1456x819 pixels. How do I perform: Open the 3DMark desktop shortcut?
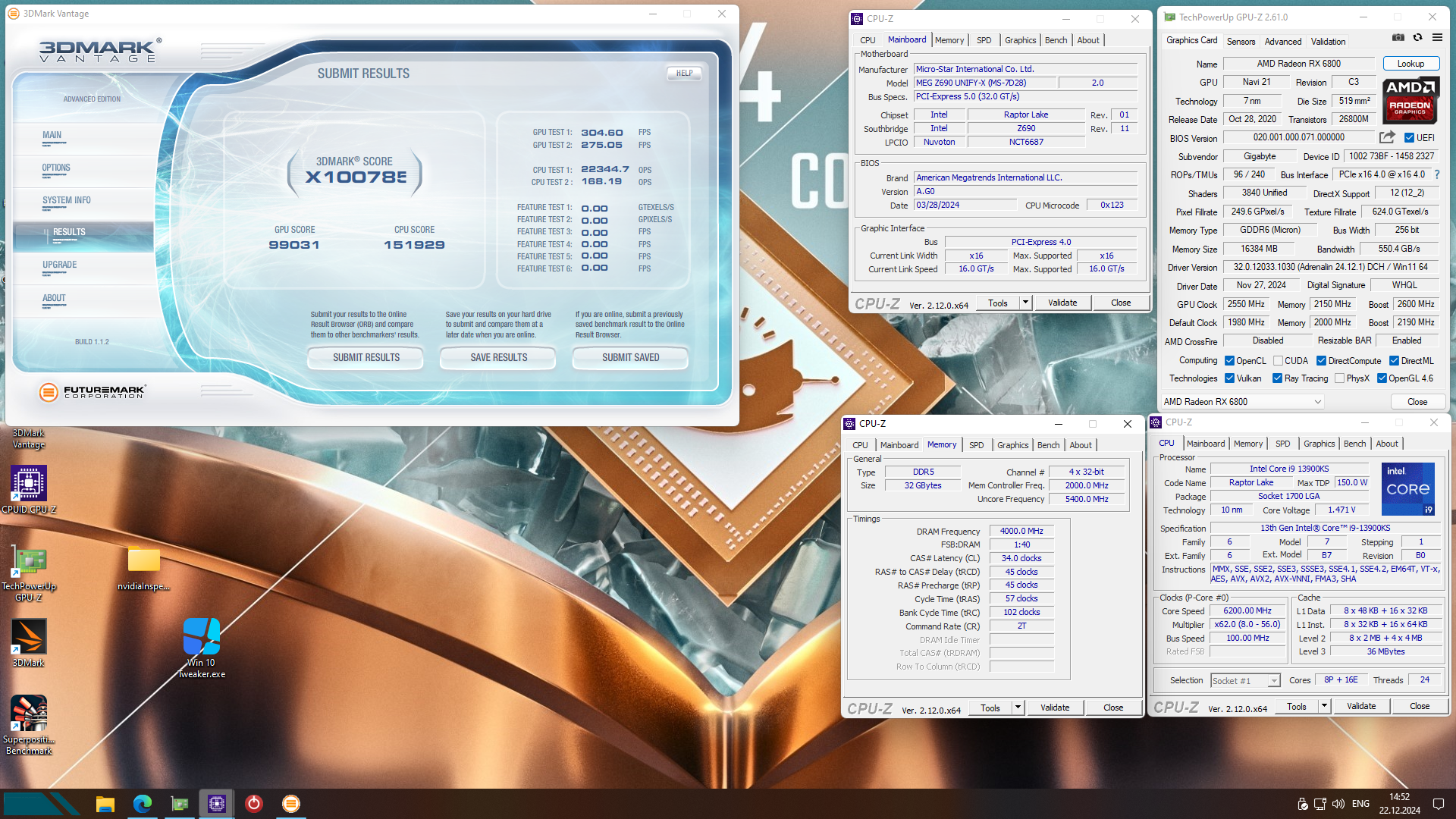(x=29, y=642)
